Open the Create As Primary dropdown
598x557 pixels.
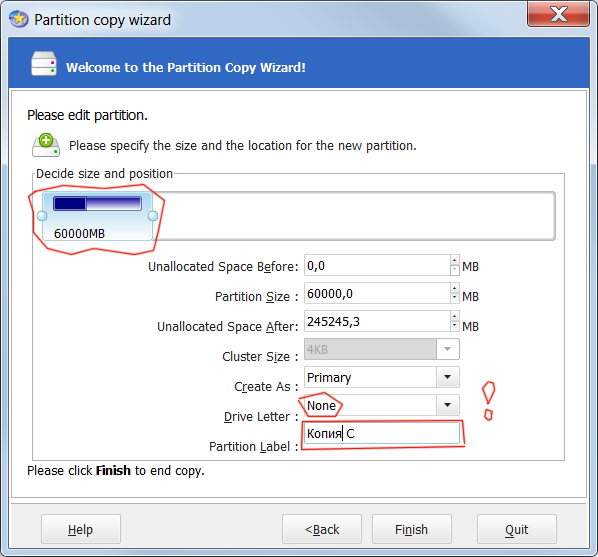point(447,377)
